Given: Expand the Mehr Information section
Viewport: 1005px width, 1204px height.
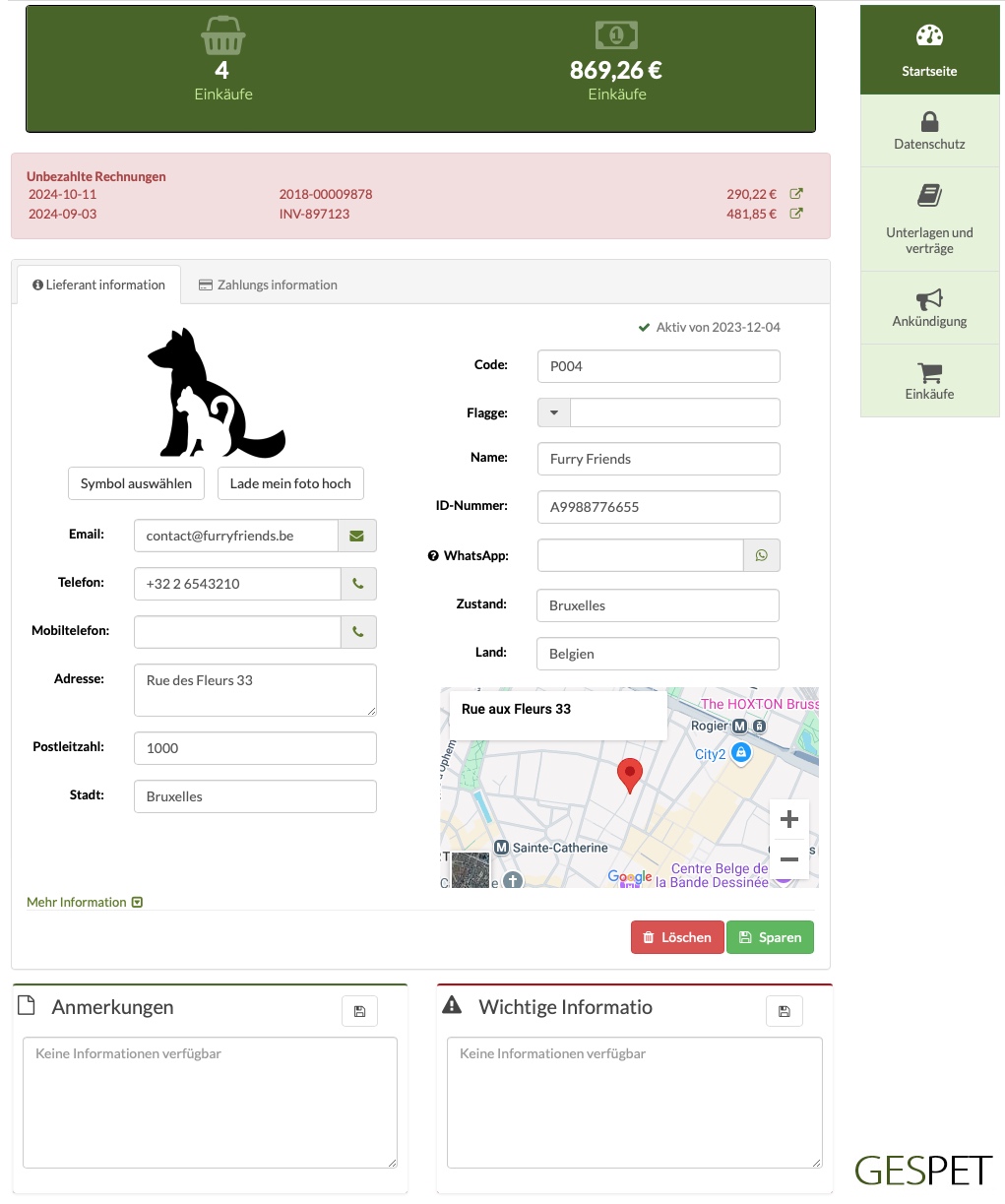Looking at the screenshot, I should pos(85,902).
